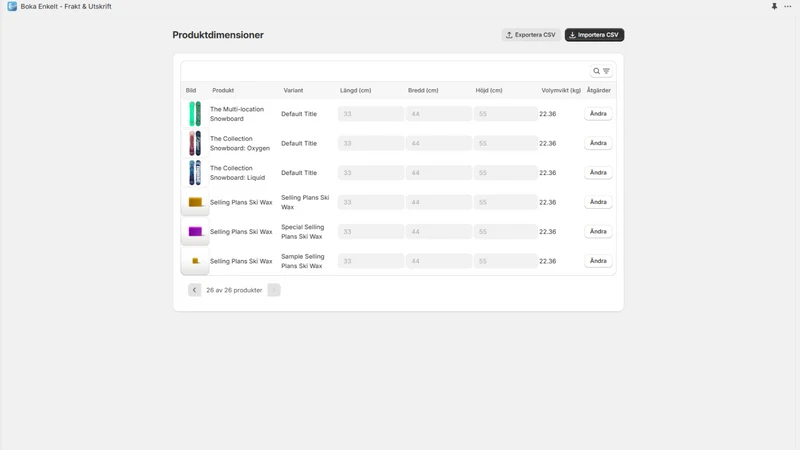Click the Produktdimensioner page heading
This screenshot has height=450, width=800.
point(218,35)
